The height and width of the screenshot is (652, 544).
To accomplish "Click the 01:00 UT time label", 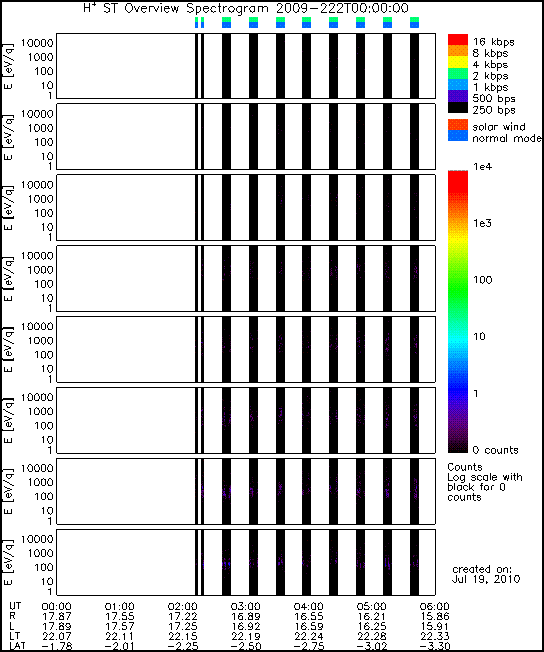I will (119, 607).
